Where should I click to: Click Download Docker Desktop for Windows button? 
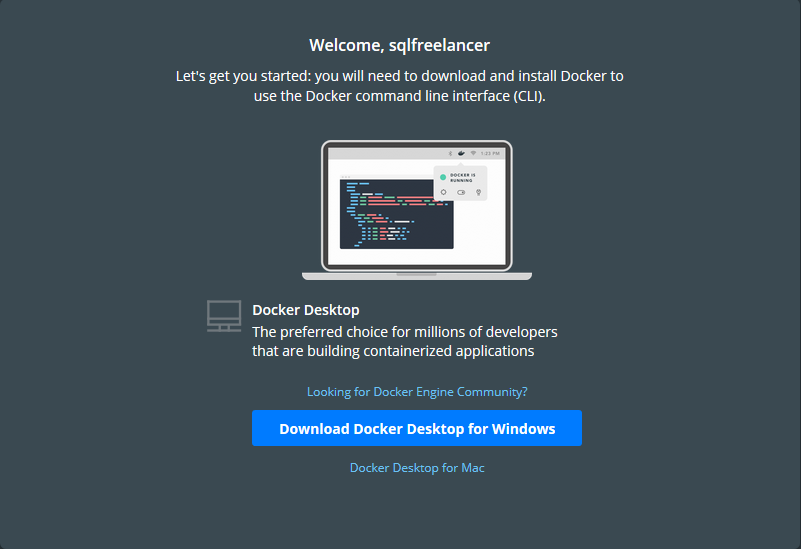tap(416, 428)
